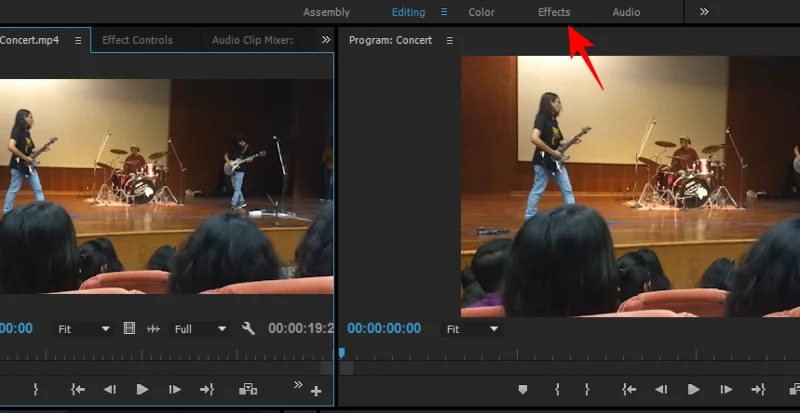Click Go to Out point in Program monitor
The height and width of the screenshot is (413, 800).
(758, 389)
